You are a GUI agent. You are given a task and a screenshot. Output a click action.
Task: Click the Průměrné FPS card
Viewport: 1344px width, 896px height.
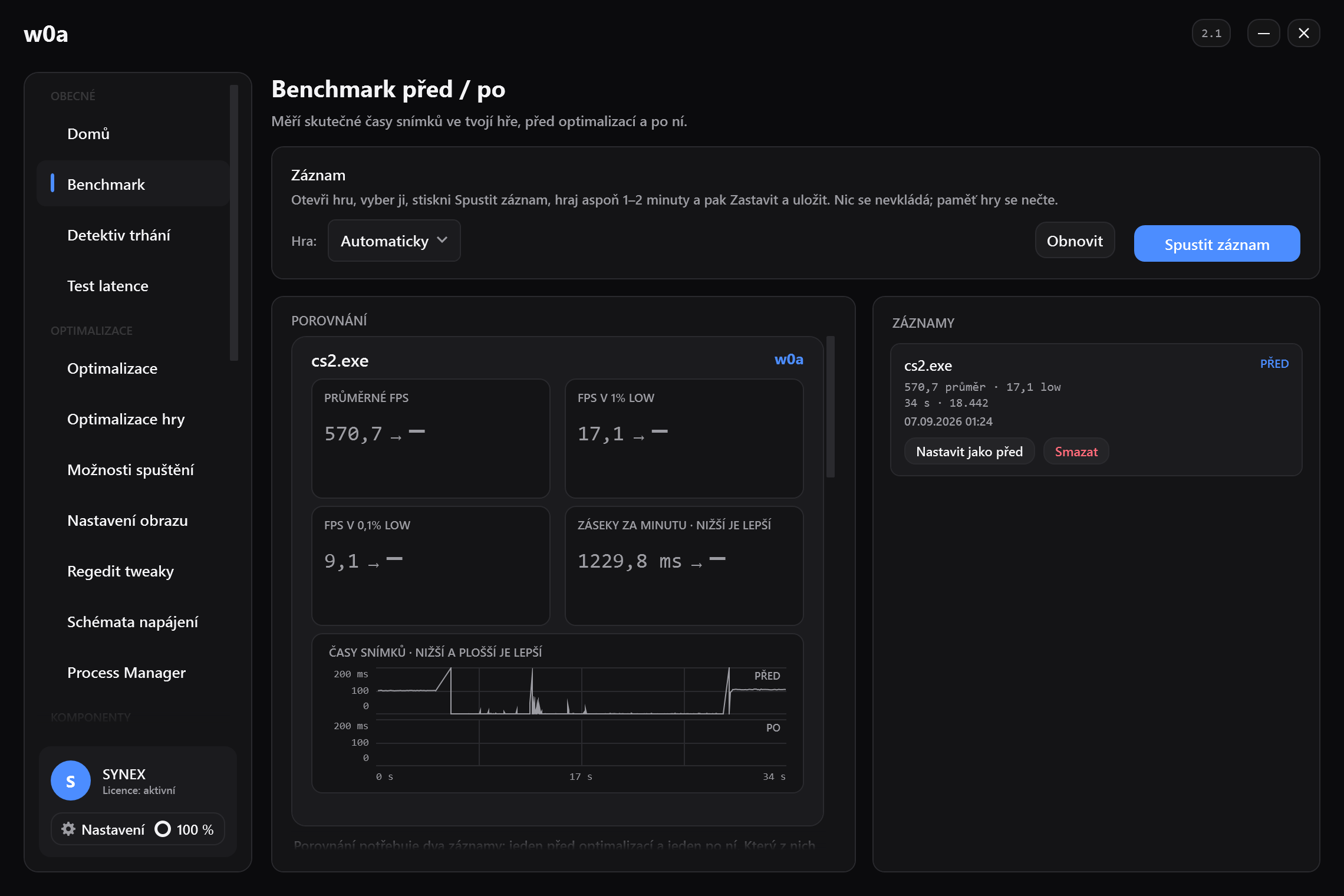pos(430,439)
